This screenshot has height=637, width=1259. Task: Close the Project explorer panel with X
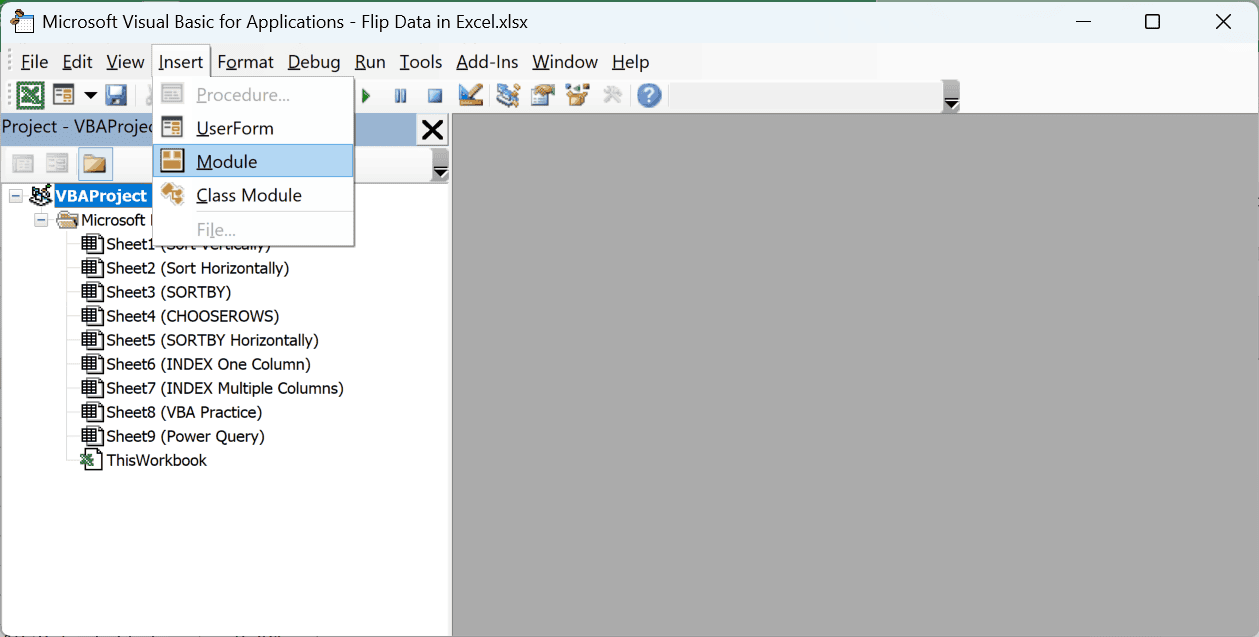point(432,130)
